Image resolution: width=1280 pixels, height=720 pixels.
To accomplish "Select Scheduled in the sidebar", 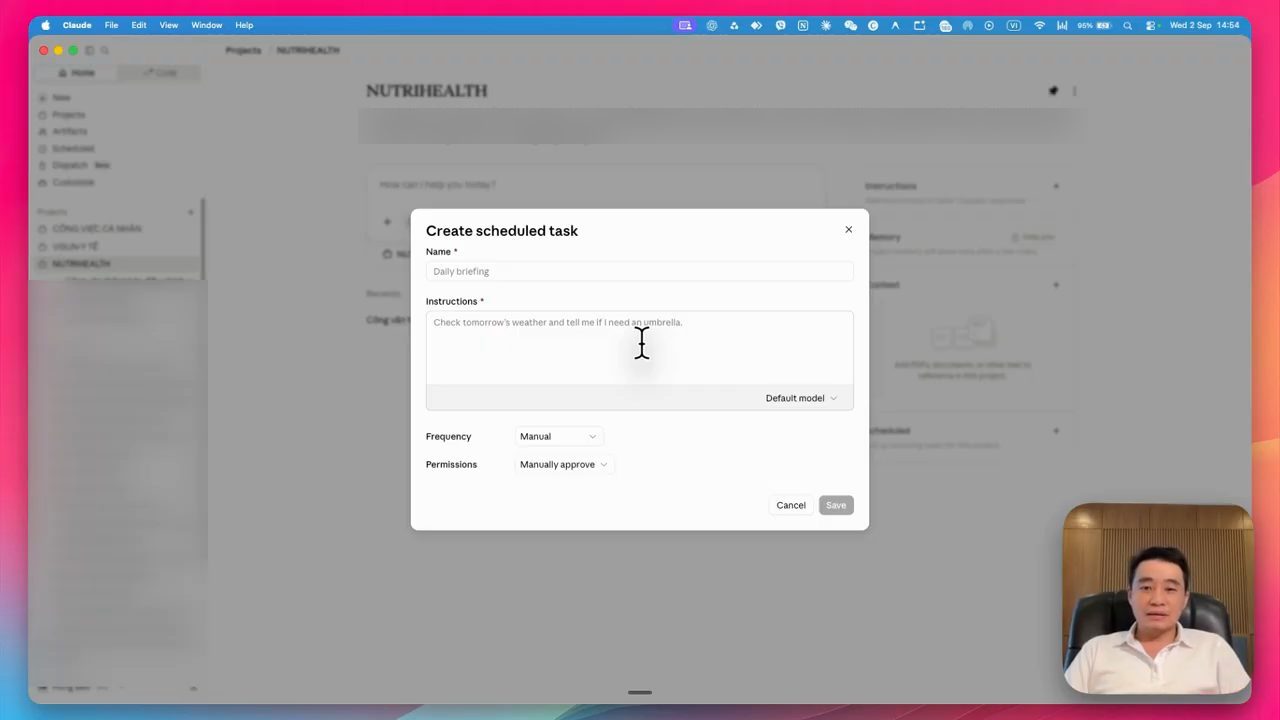I will pos(73,148).
